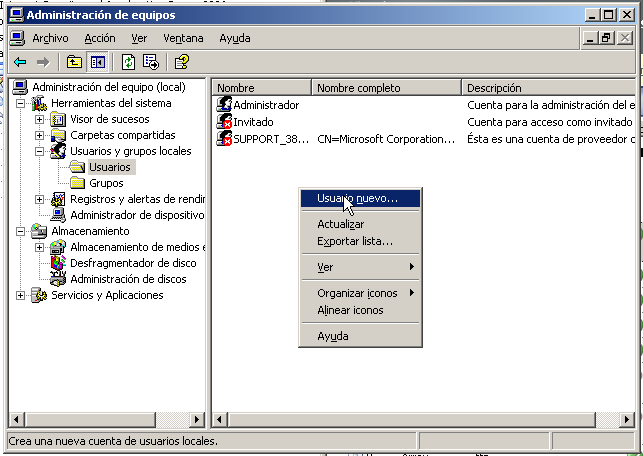This screenshot has height=456, width=643.
Task: Click the Invitado disabled user icon
Action: point(224,122)
